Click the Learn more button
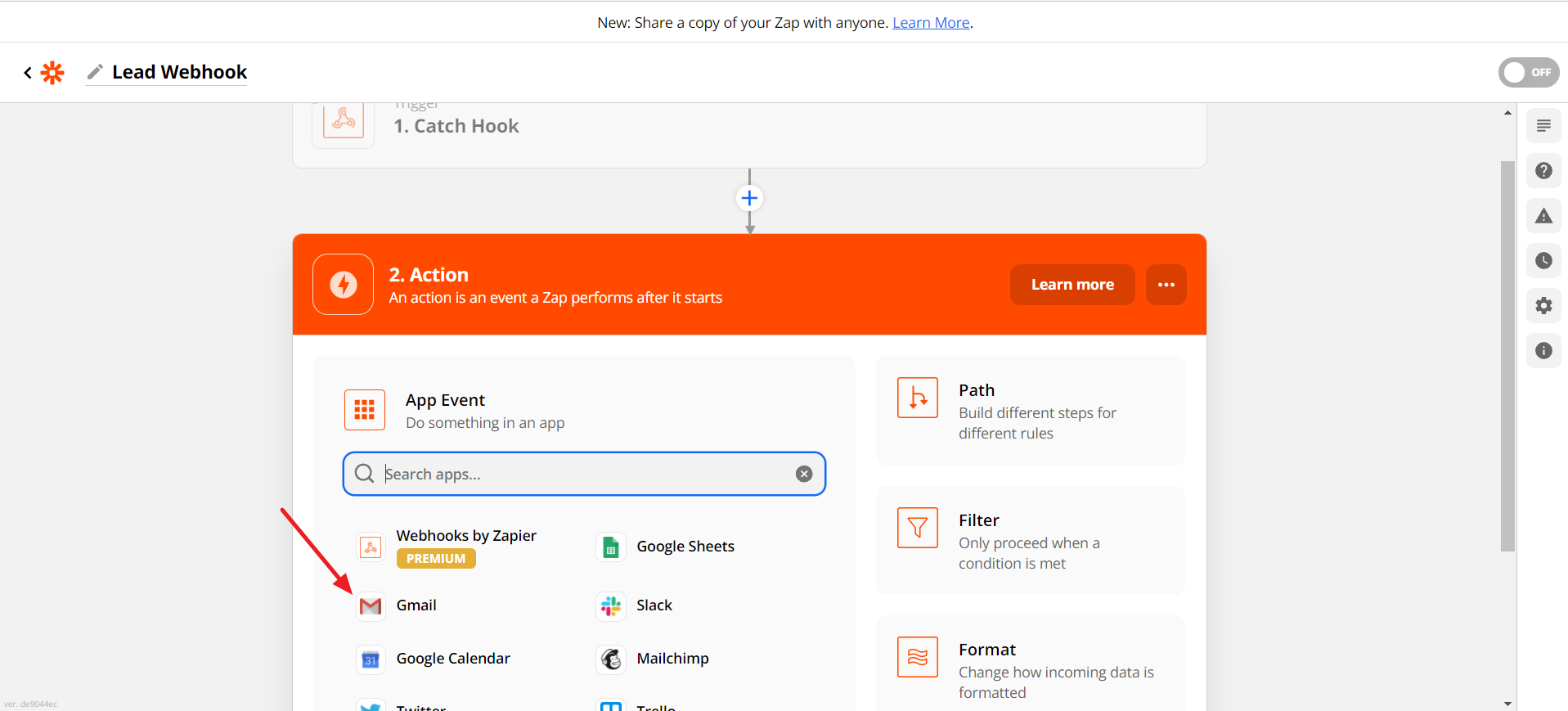 tap(1072, 285)
